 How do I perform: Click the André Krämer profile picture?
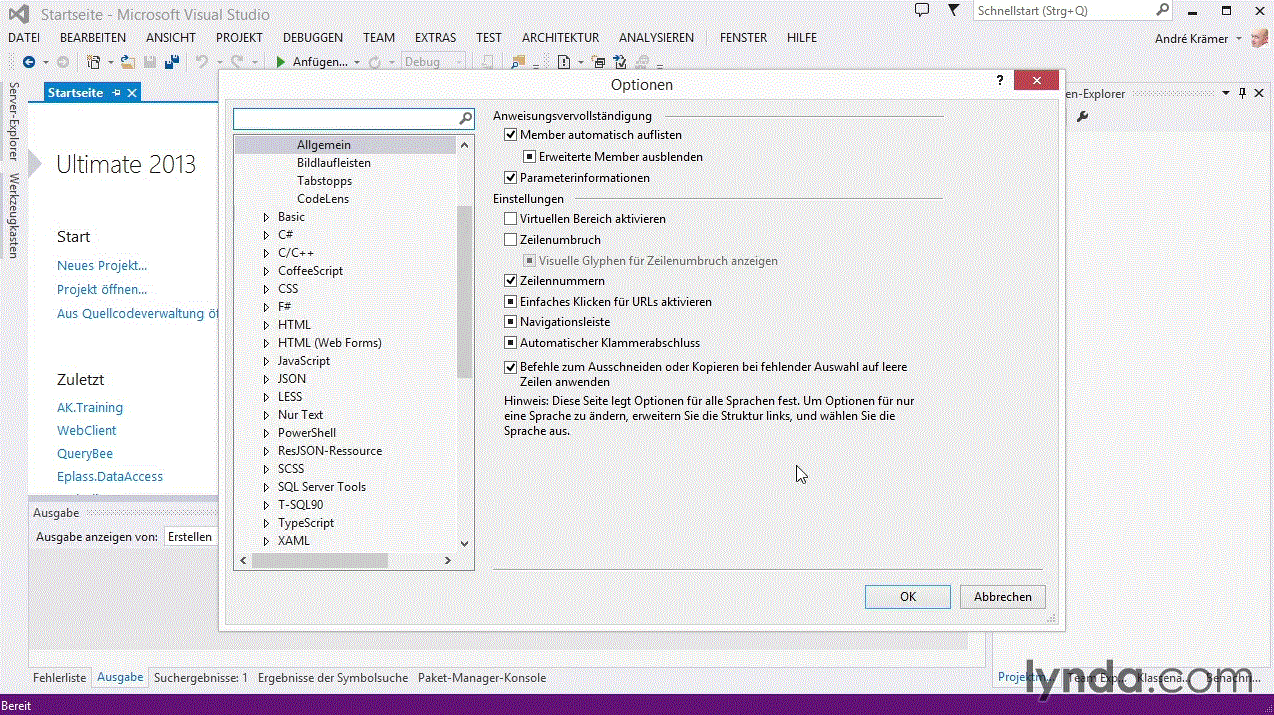click(x=1261, y=38)
